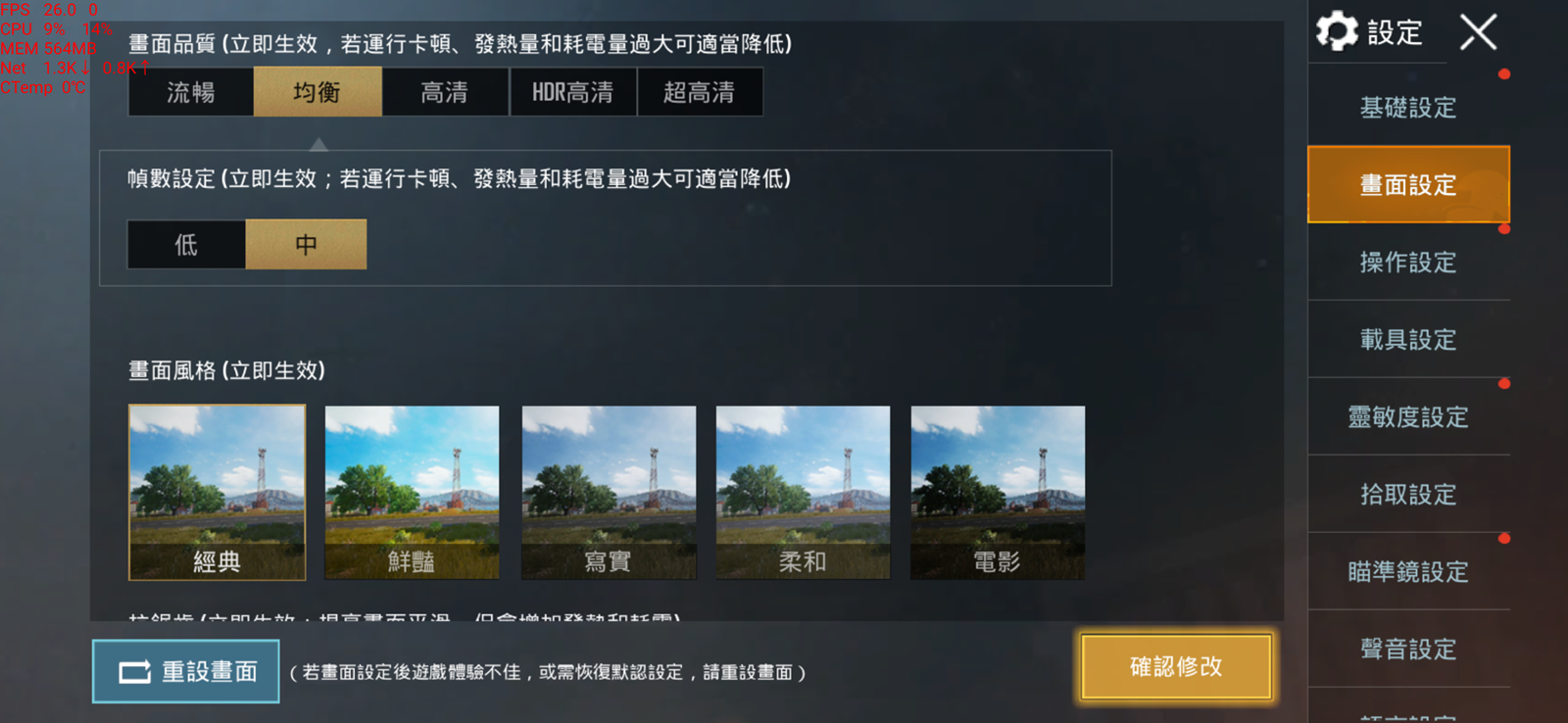Open 瞄準鏡設定 in sidebar
This screenshot has width=1568, height=723.
1408,572
